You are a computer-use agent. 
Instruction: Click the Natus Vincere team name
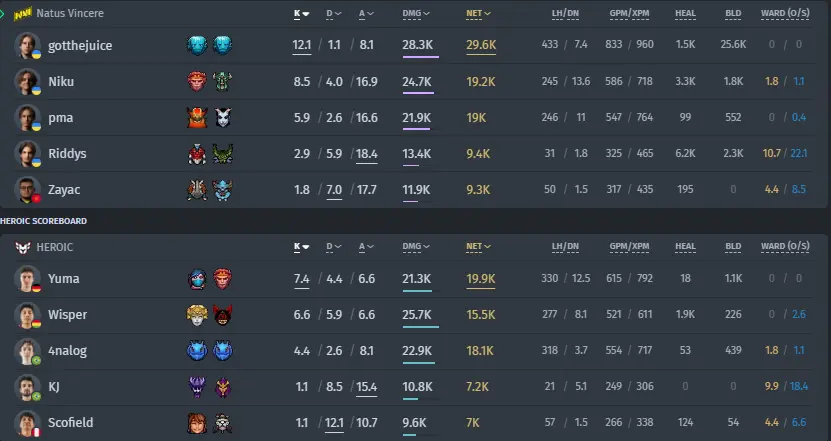[70, 13]
